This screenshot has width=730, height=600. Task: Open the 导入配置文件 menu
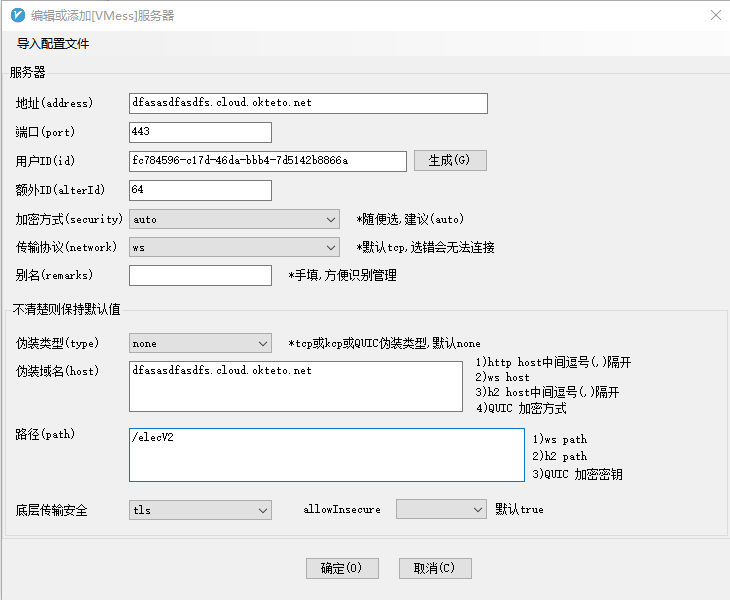point(53,44)
